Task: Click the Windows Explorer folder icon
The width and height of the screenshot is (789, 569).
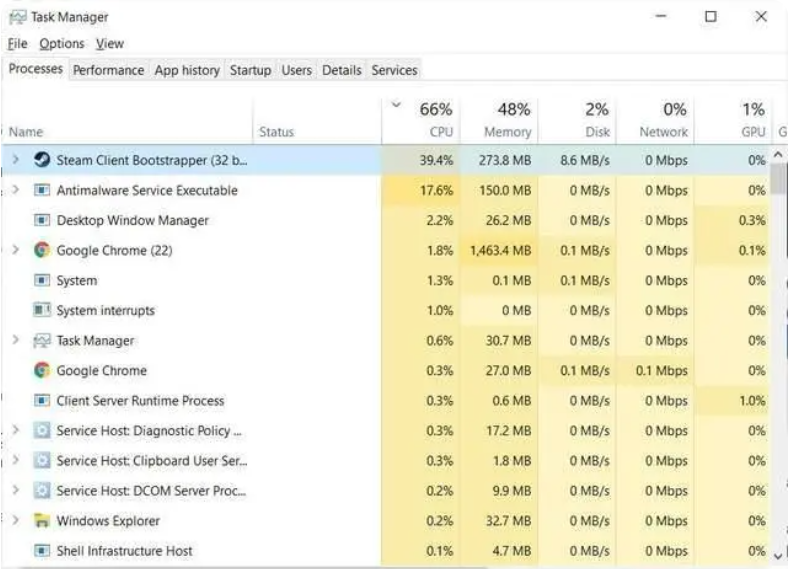Action: click(x=42, y=521)
